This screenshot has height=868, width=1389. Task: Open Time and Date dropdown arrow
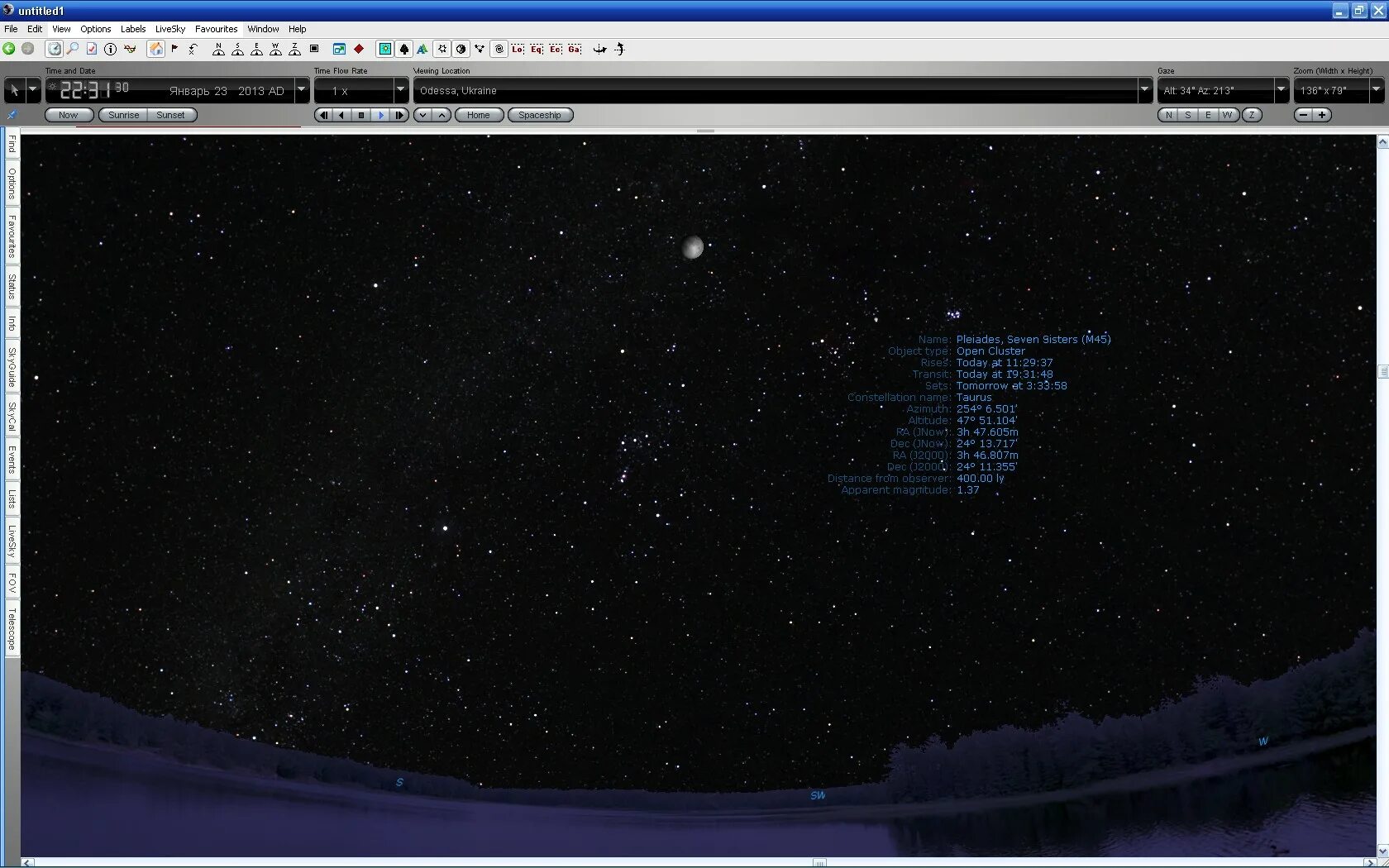(x=302, y=90)
